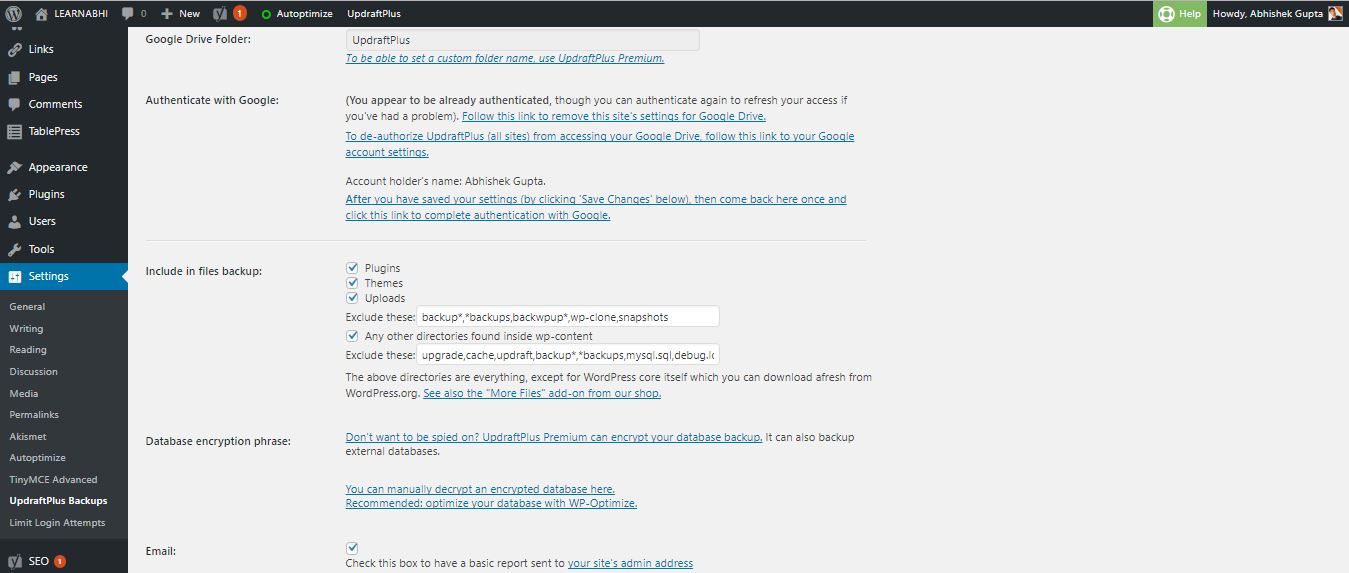
Task: Click the wp-content 'Exclude these' text field
Action: [x=568, y=355]
